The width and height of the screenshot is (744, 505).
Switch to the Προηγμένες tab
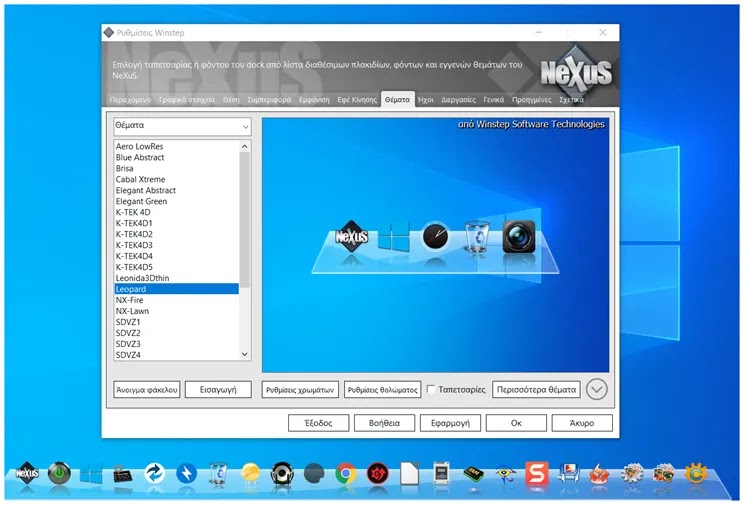pos(531,100)
